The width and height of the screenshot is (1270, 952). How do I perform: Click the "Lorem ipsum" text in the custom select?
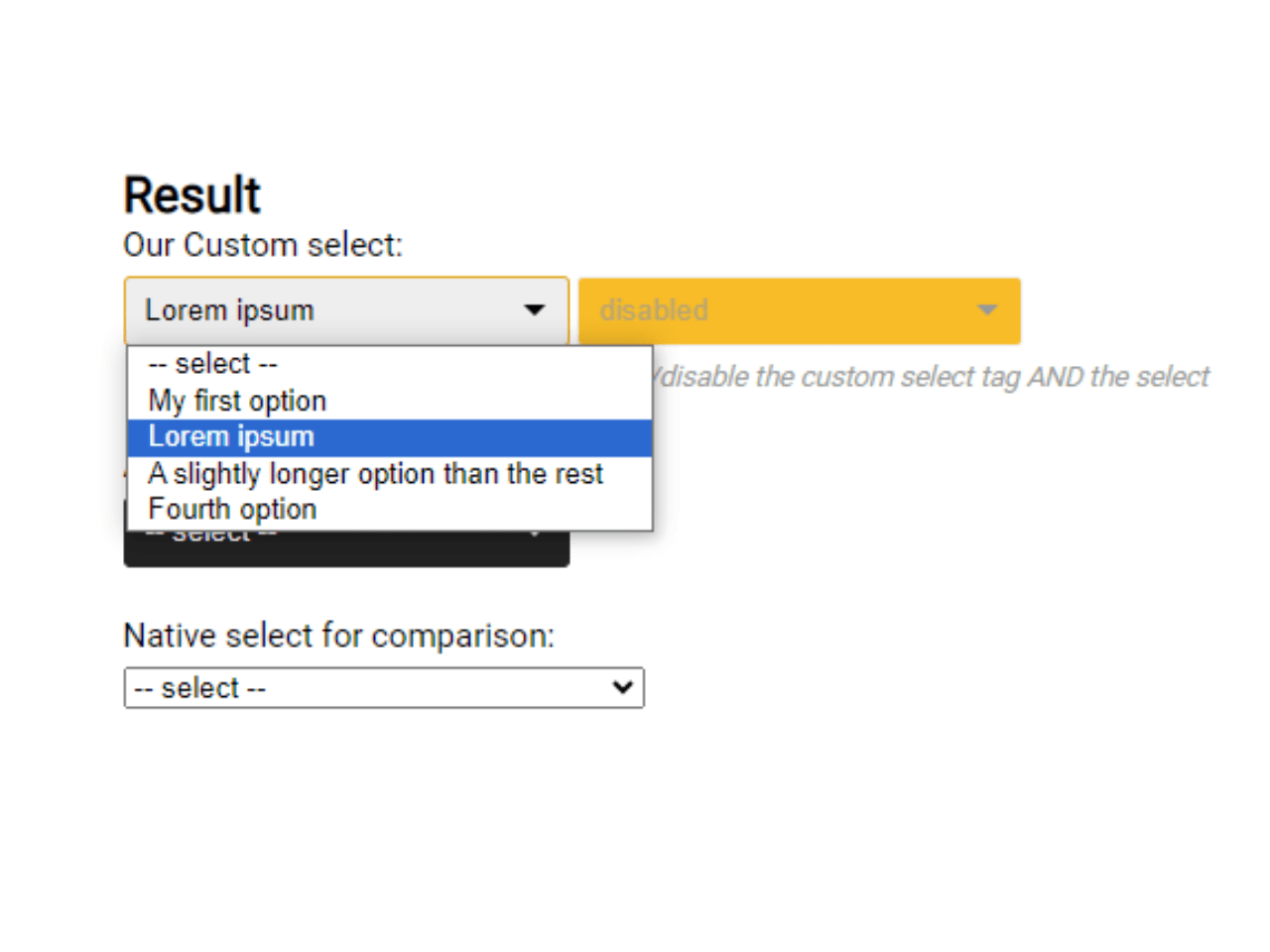click(229, 310)
